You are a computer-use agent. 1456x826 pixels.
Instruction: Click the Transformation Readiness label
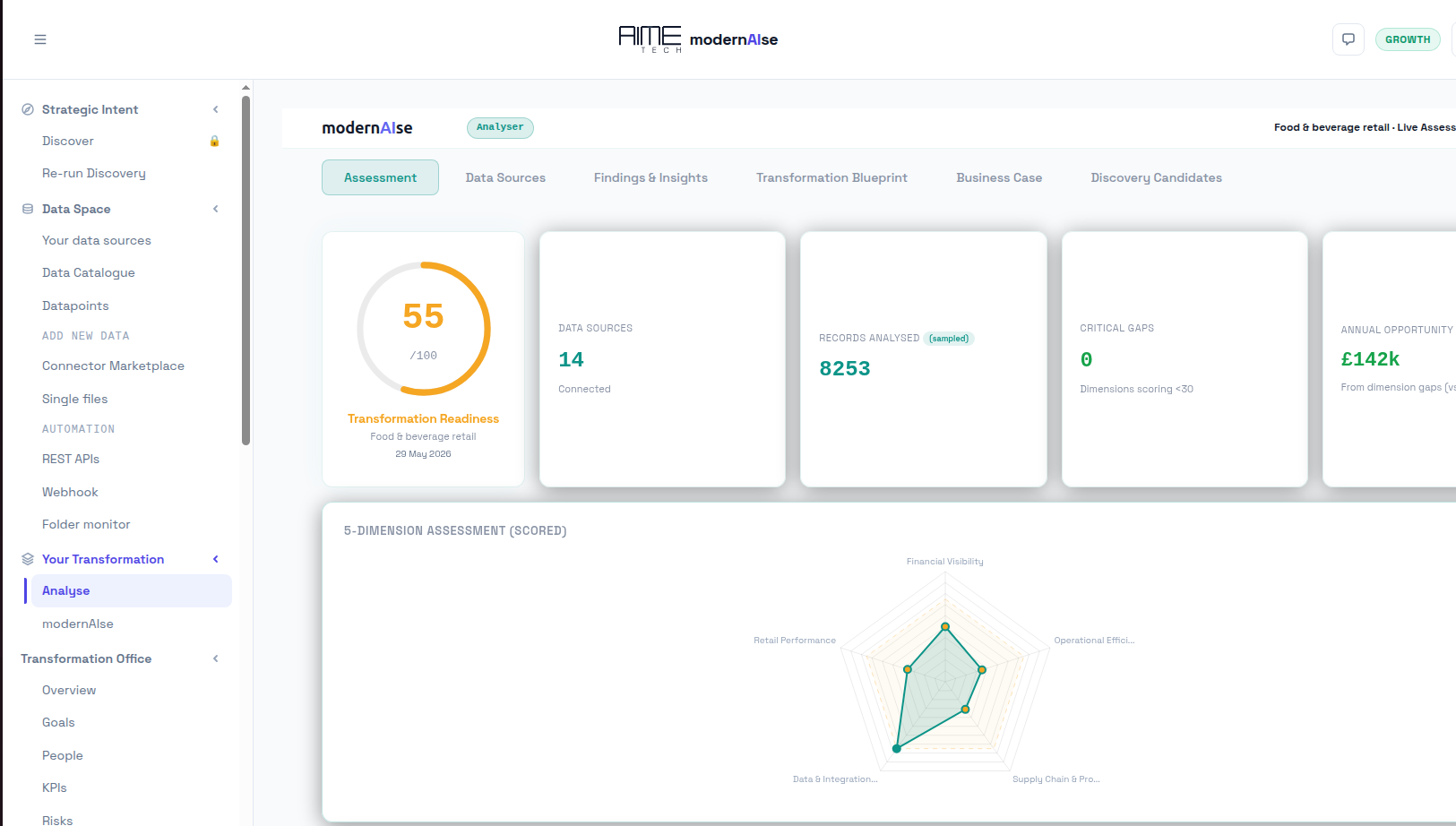click(423, 418)
